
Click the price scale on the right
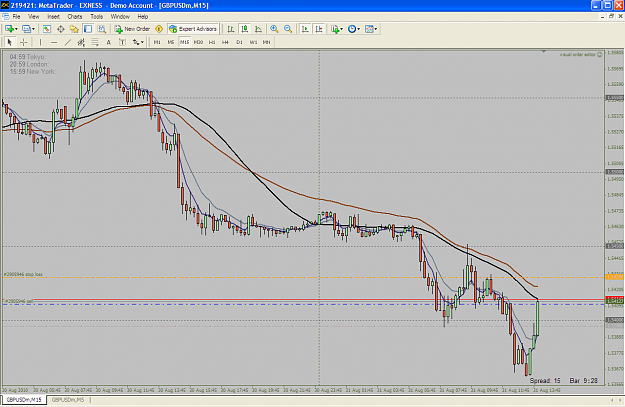[x=615, y=218]
